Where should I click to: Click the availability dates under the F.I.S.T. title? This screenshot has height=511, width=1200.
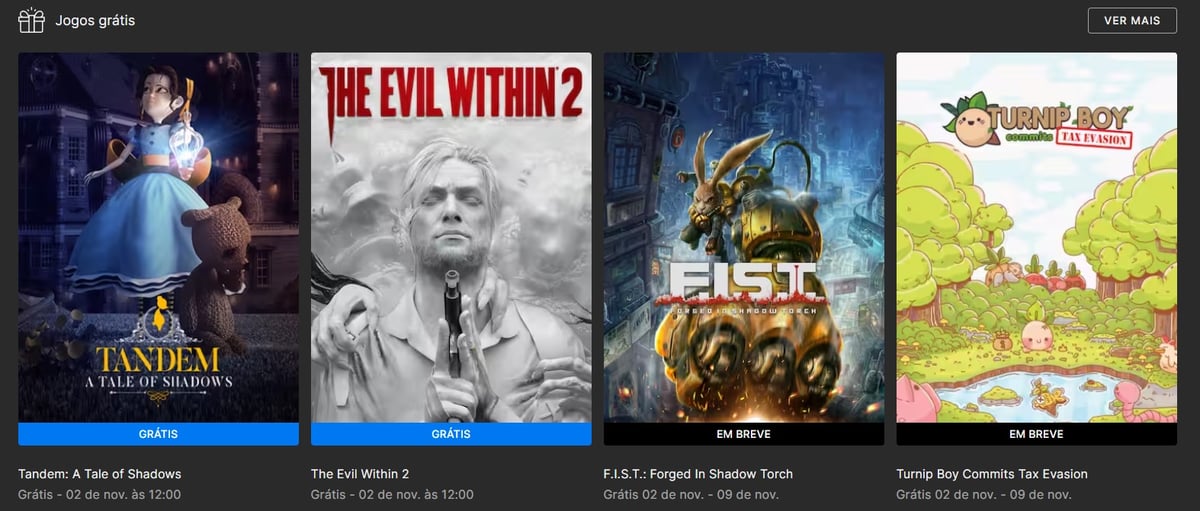(691, 495)
